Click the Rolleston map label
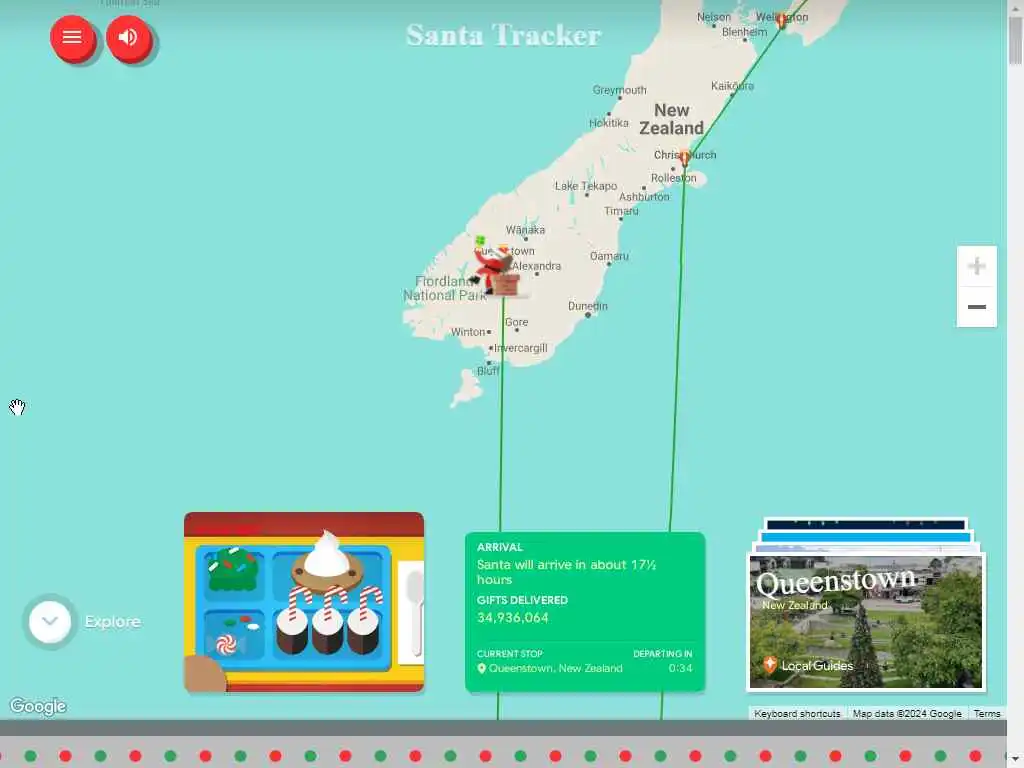Image resolution: width=1024 pixels, height=768 pixels. pyautogui.click(x=673, y=178)
